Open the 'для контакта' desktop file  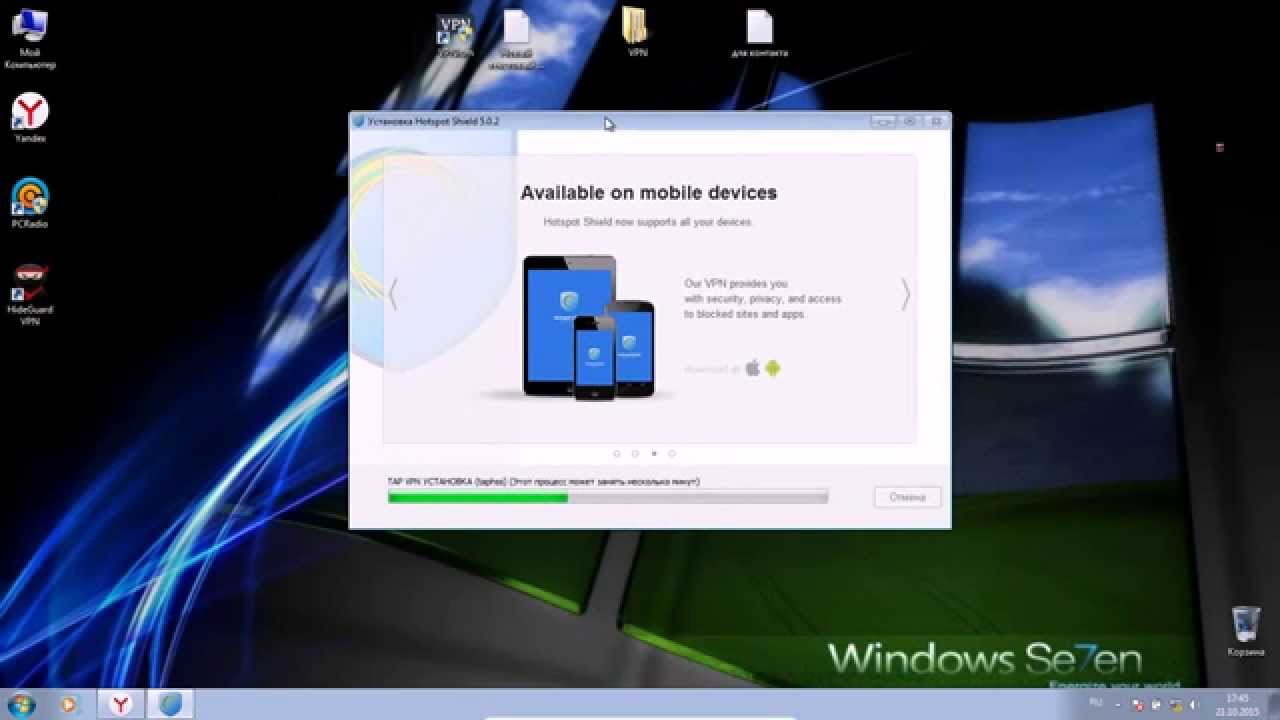[x=759, y=34]
